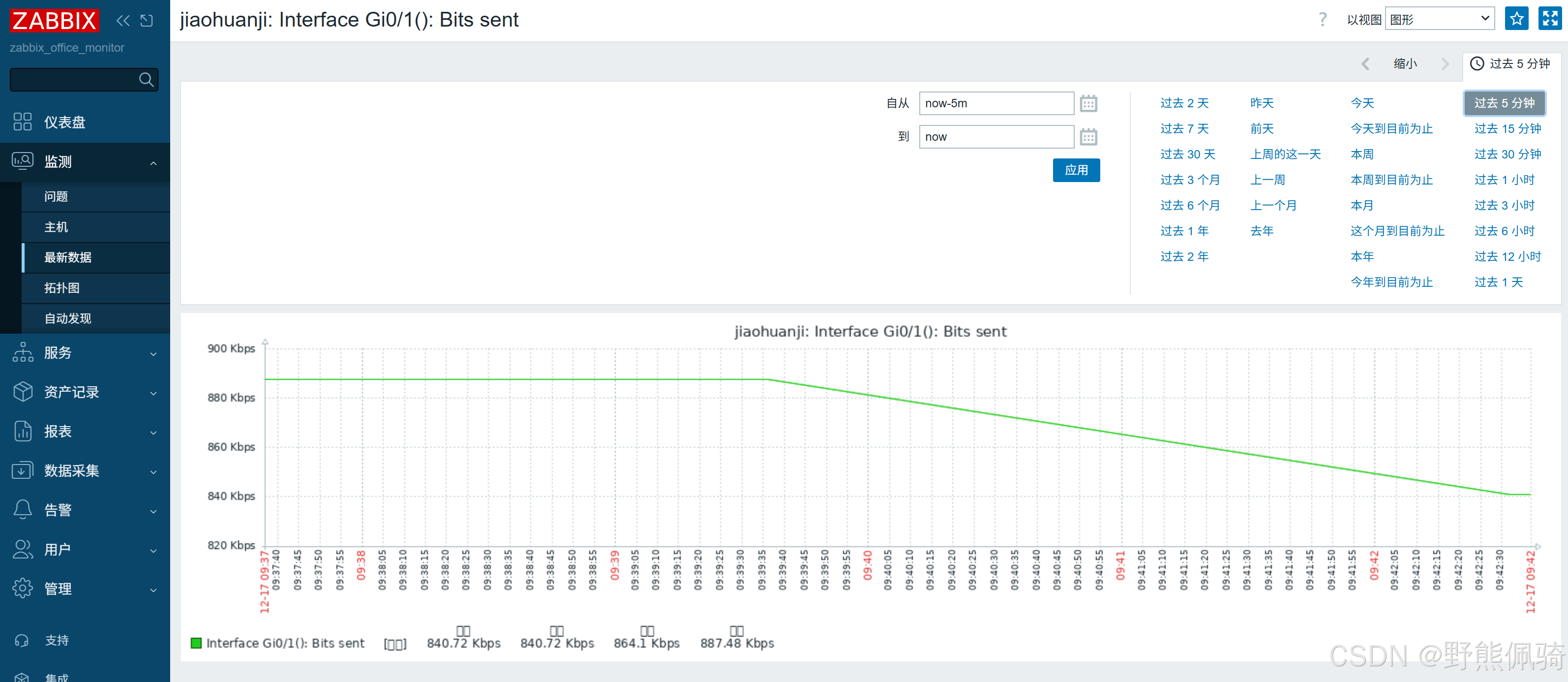
Task: Enter kiosk fullscreen mode icon
Action: (x=1550, y=19)
